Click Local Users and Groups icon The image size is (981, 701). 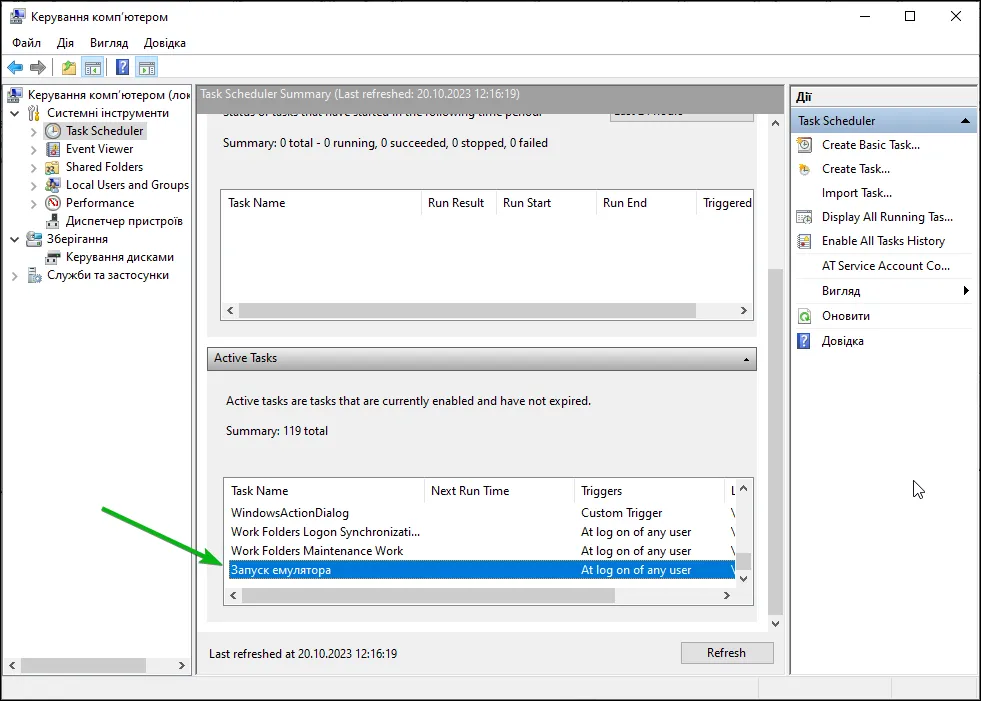[x=53, y=185]
